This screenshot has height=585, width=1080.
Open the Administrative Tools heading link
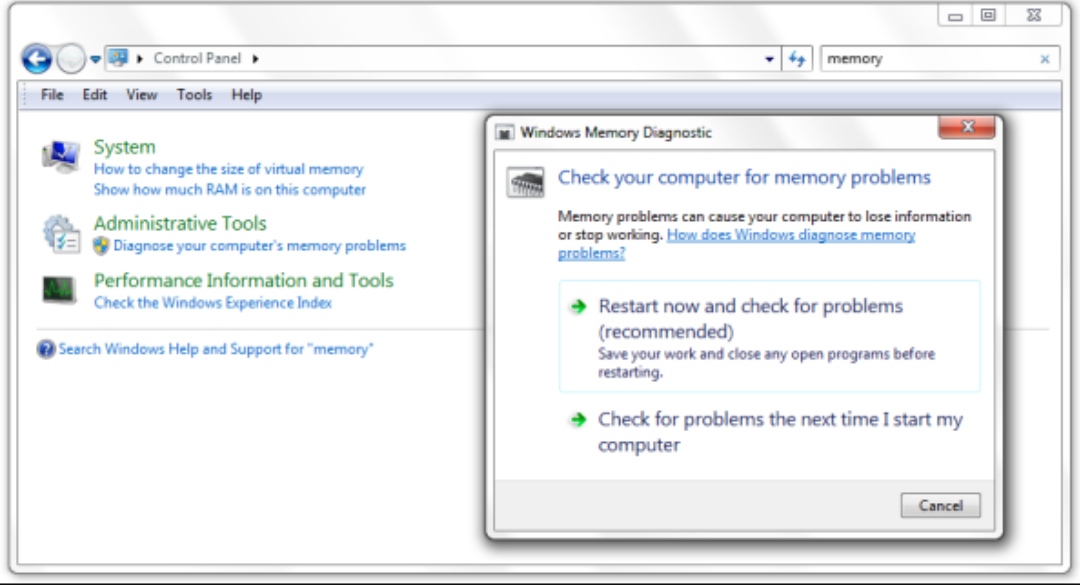(x=180, y=223)
